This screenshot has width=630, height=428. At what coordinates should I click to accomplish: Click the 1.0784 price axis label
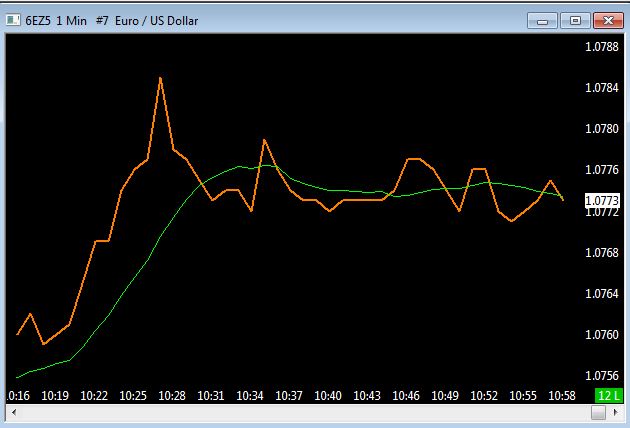(602, 88)
